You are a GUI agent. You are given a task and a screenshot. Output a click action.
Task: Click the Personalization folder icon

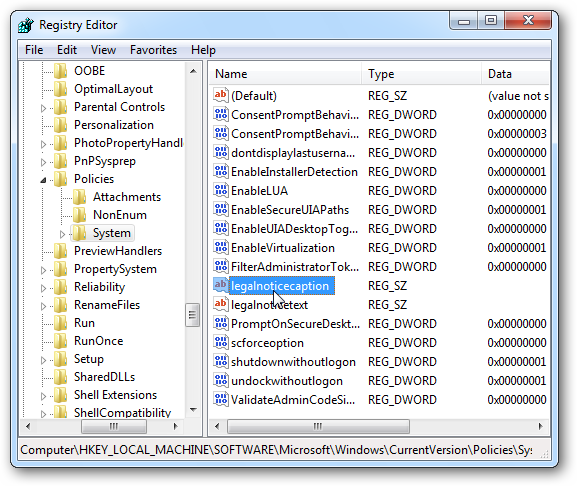coord(60,125)
